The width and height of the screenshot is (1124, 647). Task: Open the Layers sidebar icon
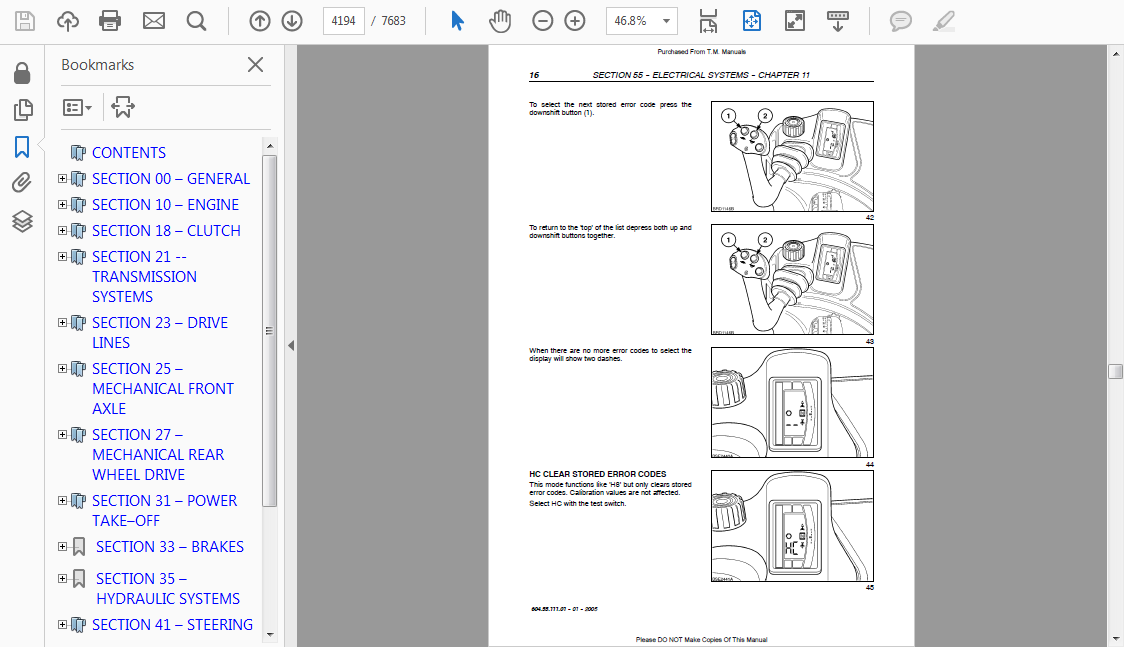[x=22, y=221]
